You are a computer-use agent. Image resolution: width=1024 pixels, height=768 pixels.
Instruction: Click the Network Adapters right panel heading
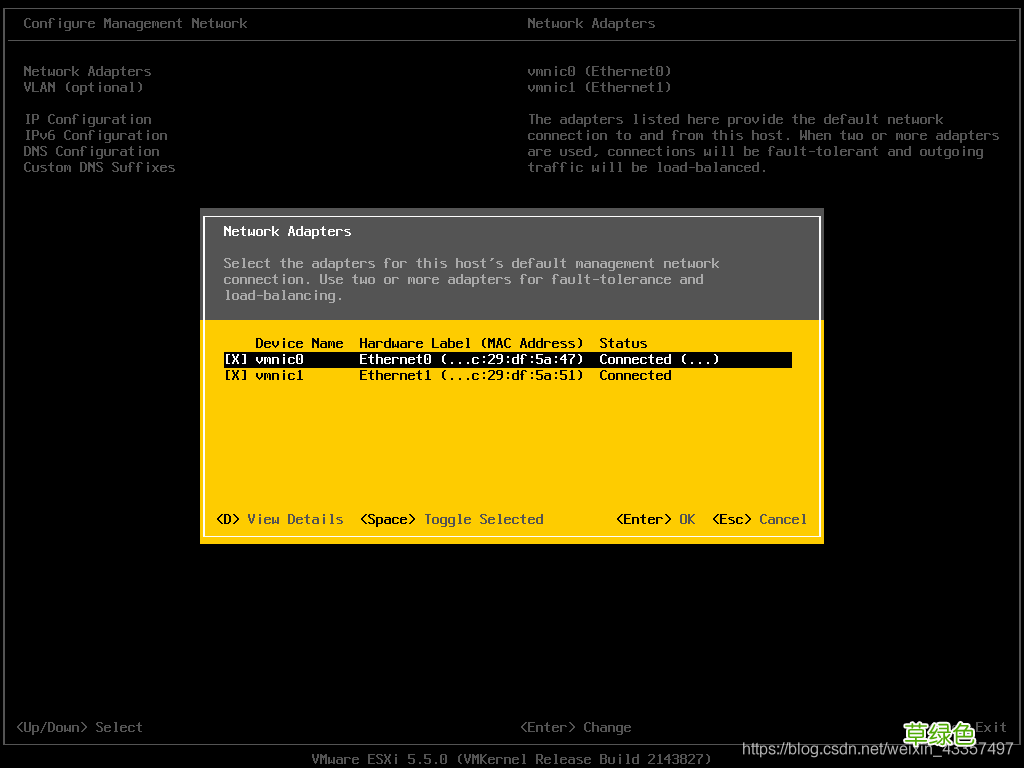click(591, 24)
